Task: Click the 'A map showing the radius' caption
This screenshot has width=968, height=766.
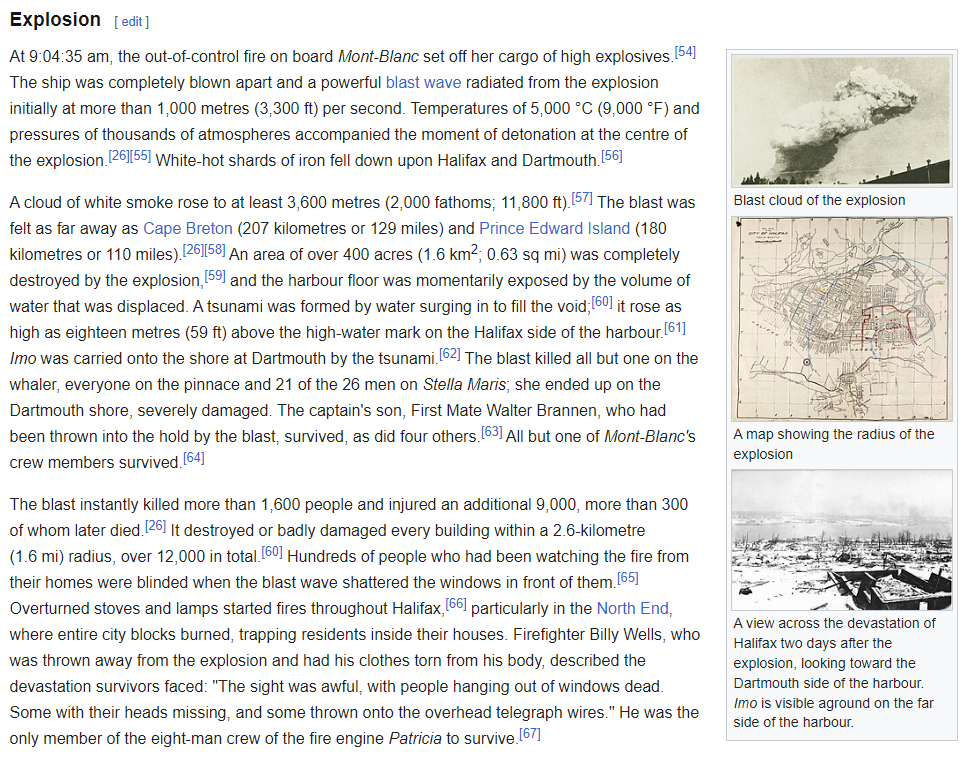Action: click(x=834, y=444)
